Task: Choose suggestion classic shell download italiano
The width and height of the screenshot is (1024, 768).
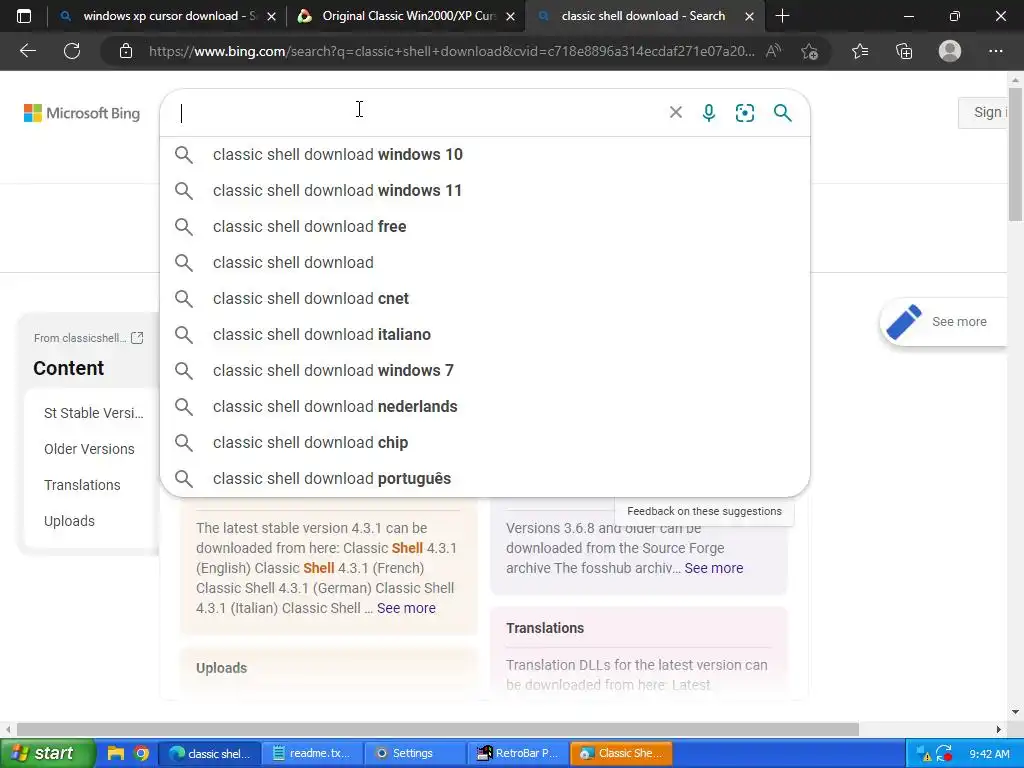Action: click(485, 334)
